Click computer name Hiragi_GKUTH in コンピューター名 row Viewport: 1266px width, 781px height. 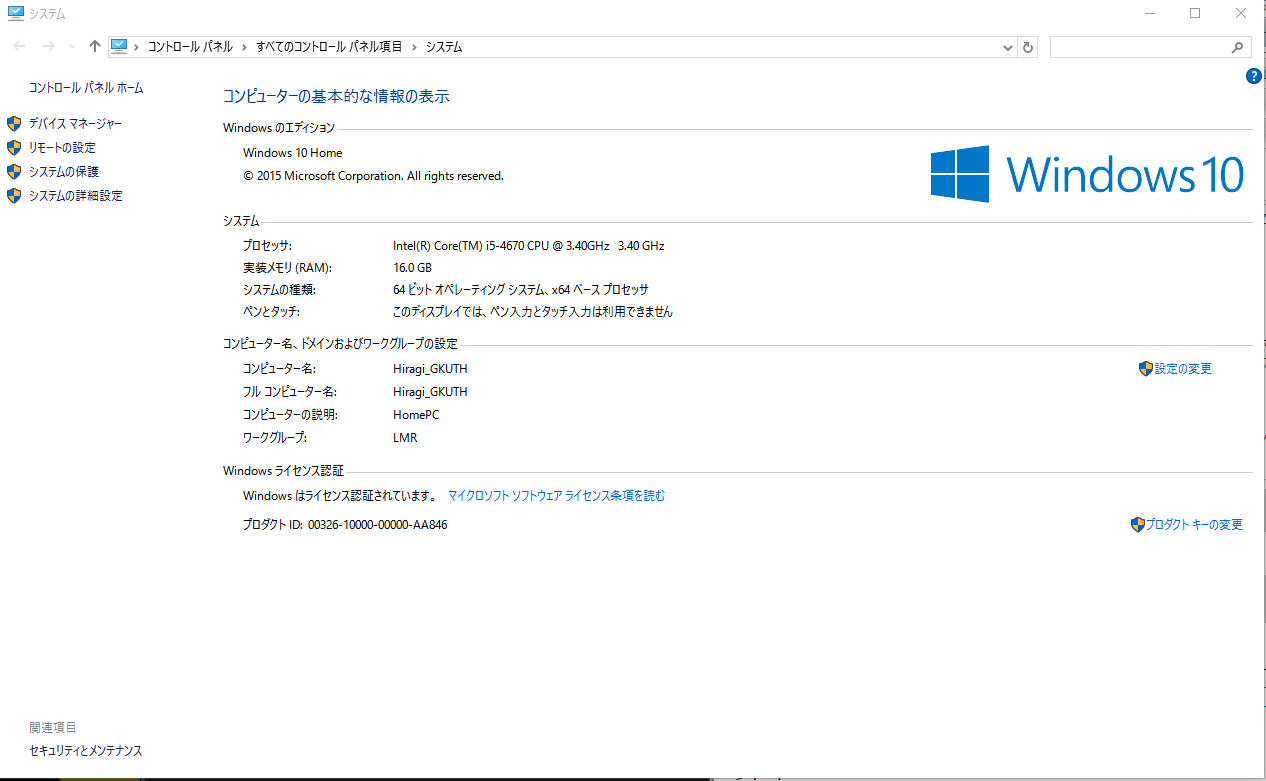[x=430, y=369]
